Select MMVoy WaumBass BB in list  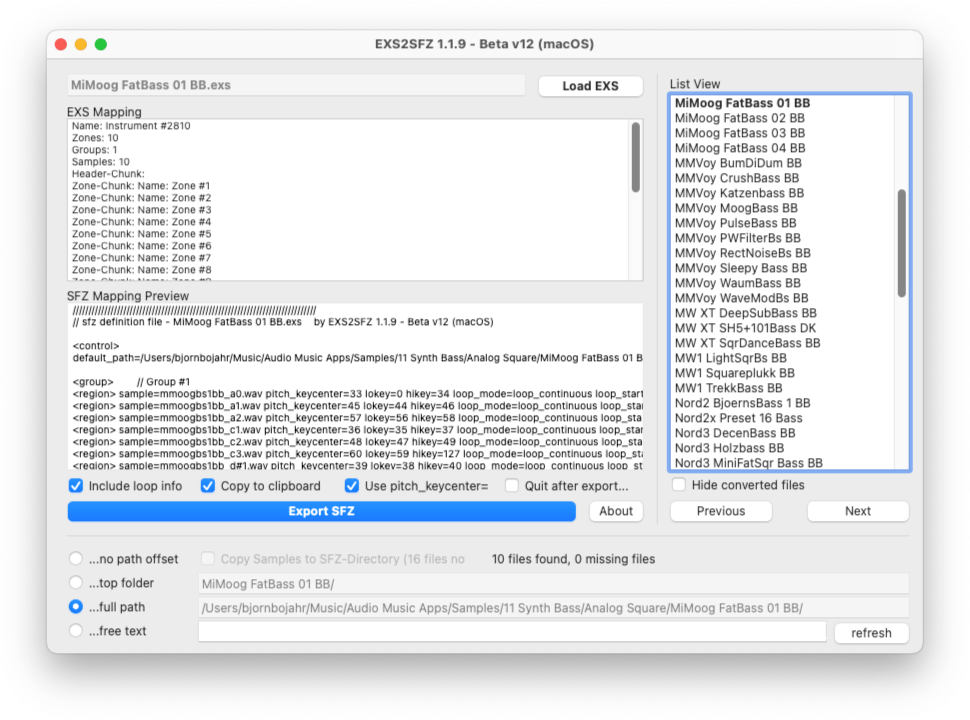tap(737, 283)
